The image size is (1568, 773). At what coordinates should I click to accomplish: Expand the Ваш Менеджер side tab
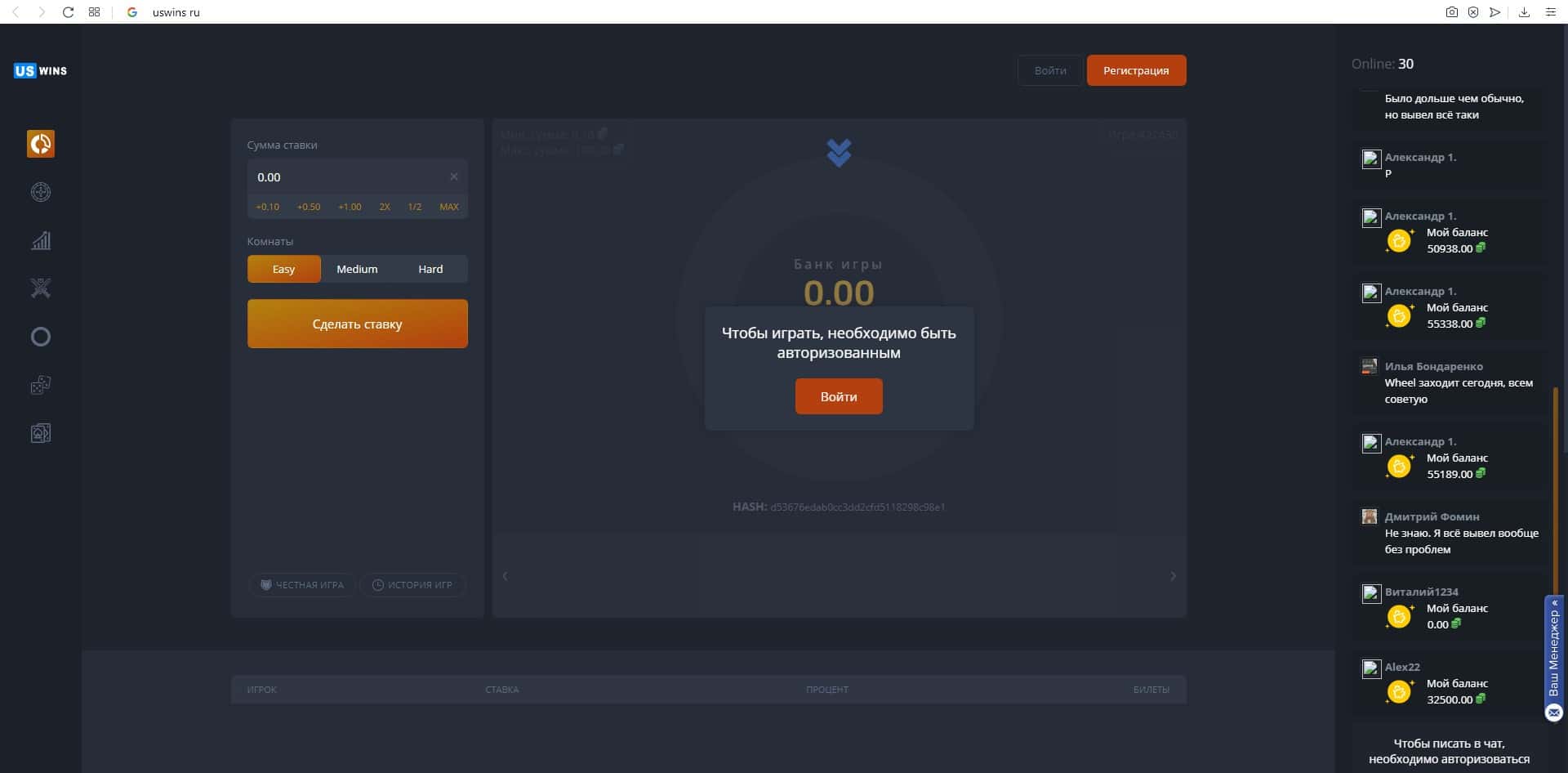[x=1553, y=654]
